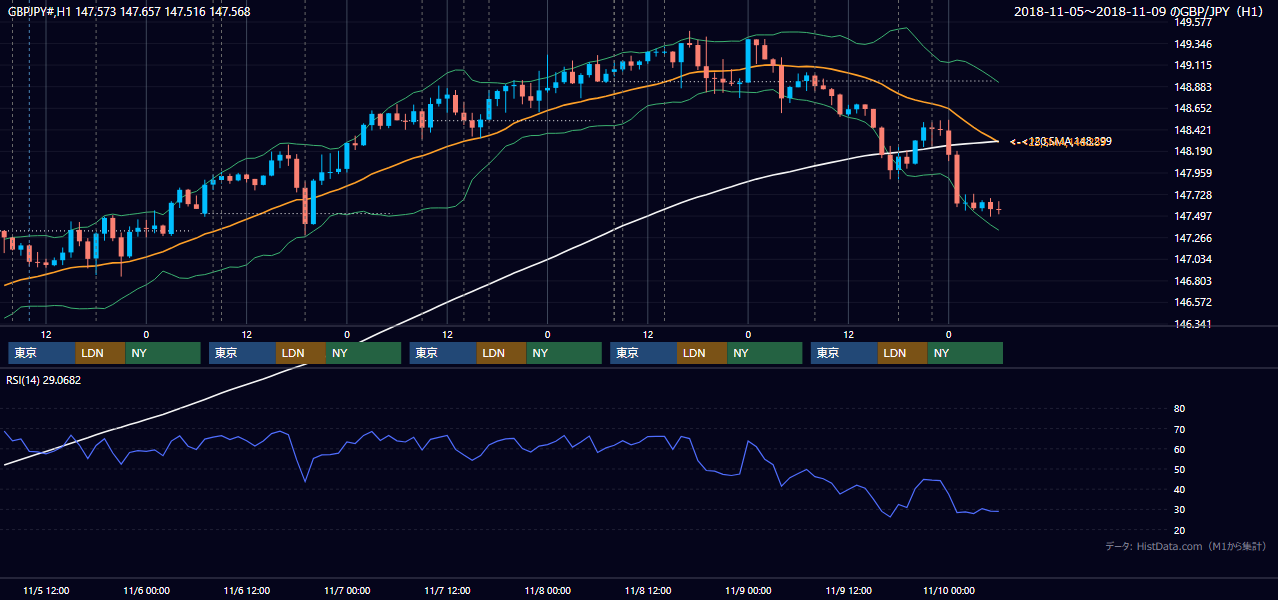Jump to the 11/8 00:00 time label
The height and width of the screenshot is (600, 1278).
(547, 590)
